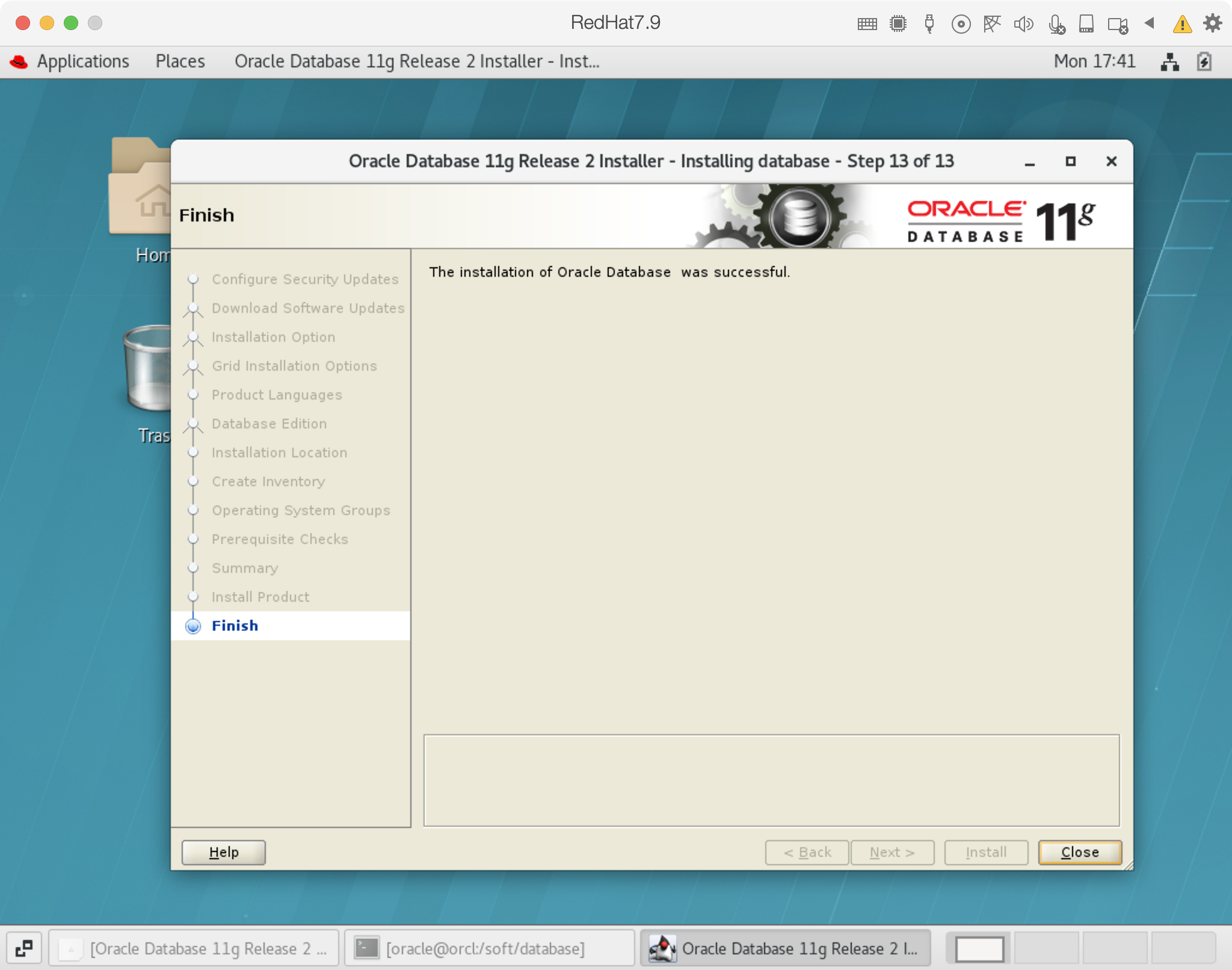
Task: Click the empty message text area
Action: (771, 780)
